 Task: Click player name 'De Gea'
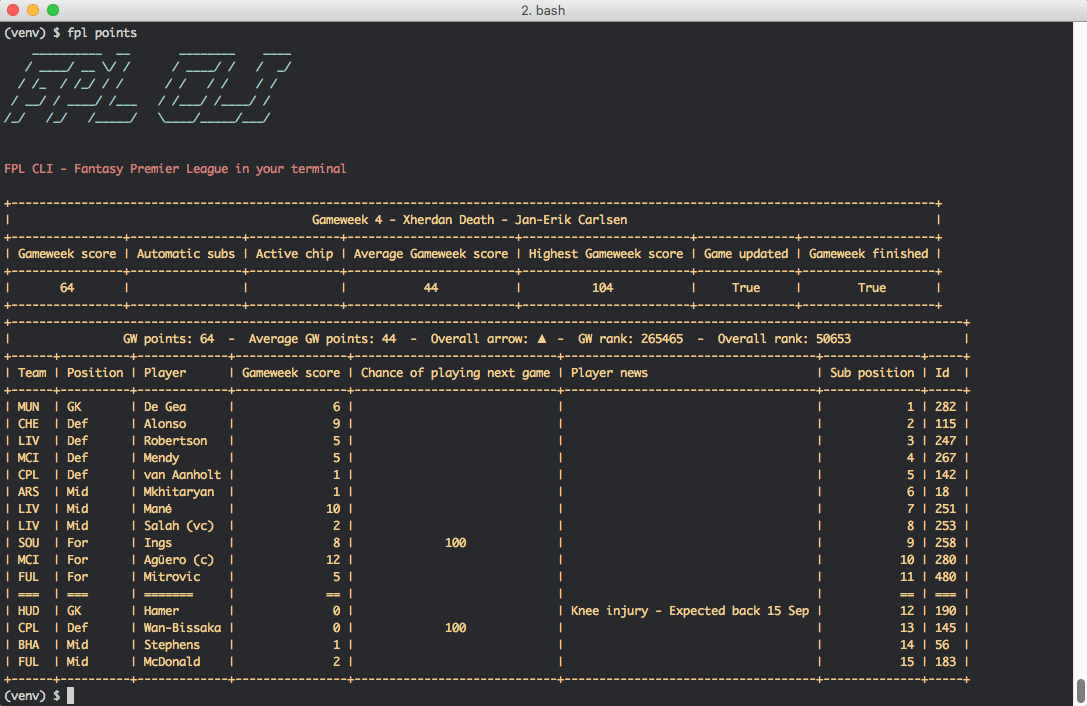click(165, 407)
